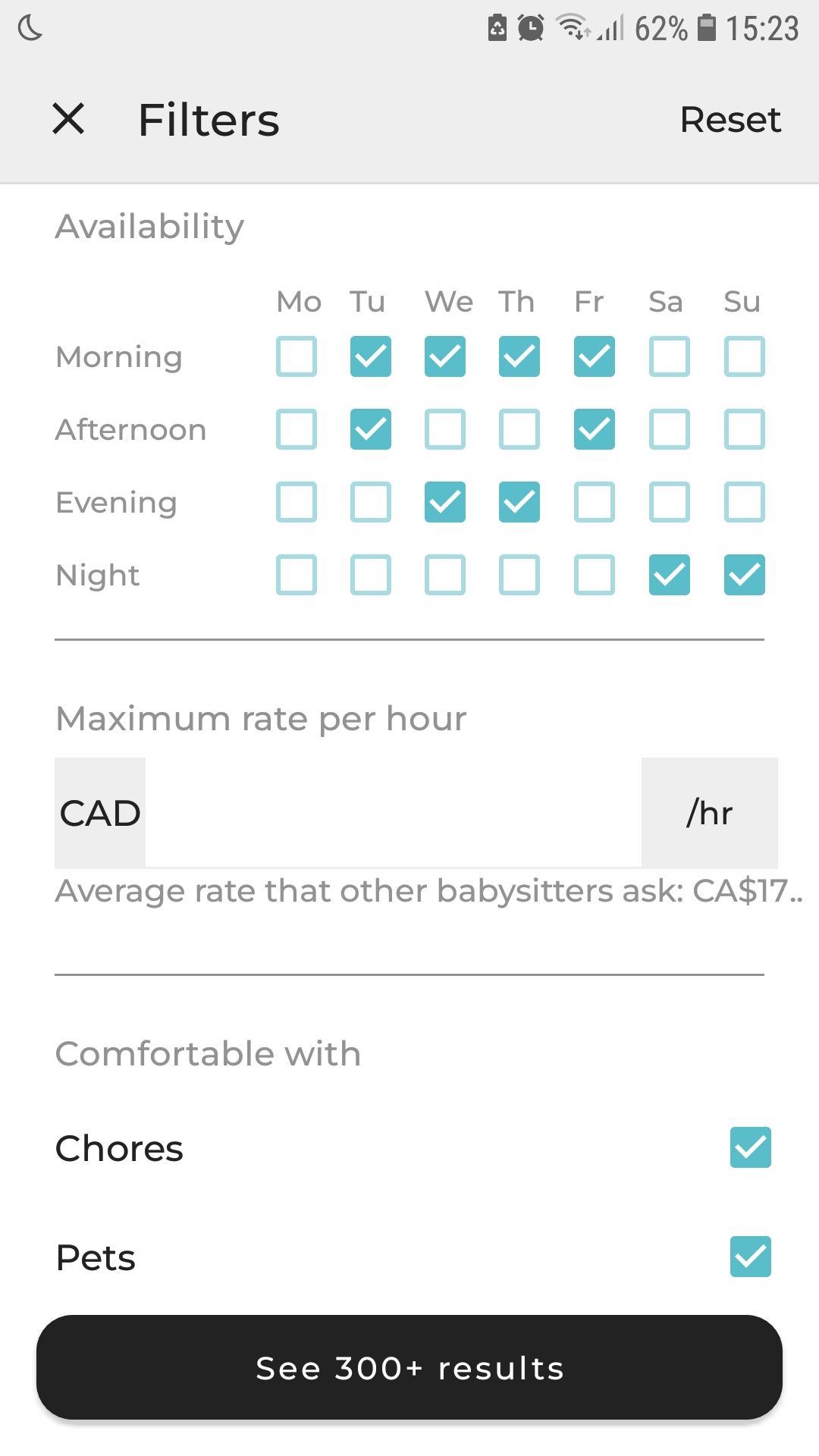Tap the alarm clock status icon

[531, 28]
